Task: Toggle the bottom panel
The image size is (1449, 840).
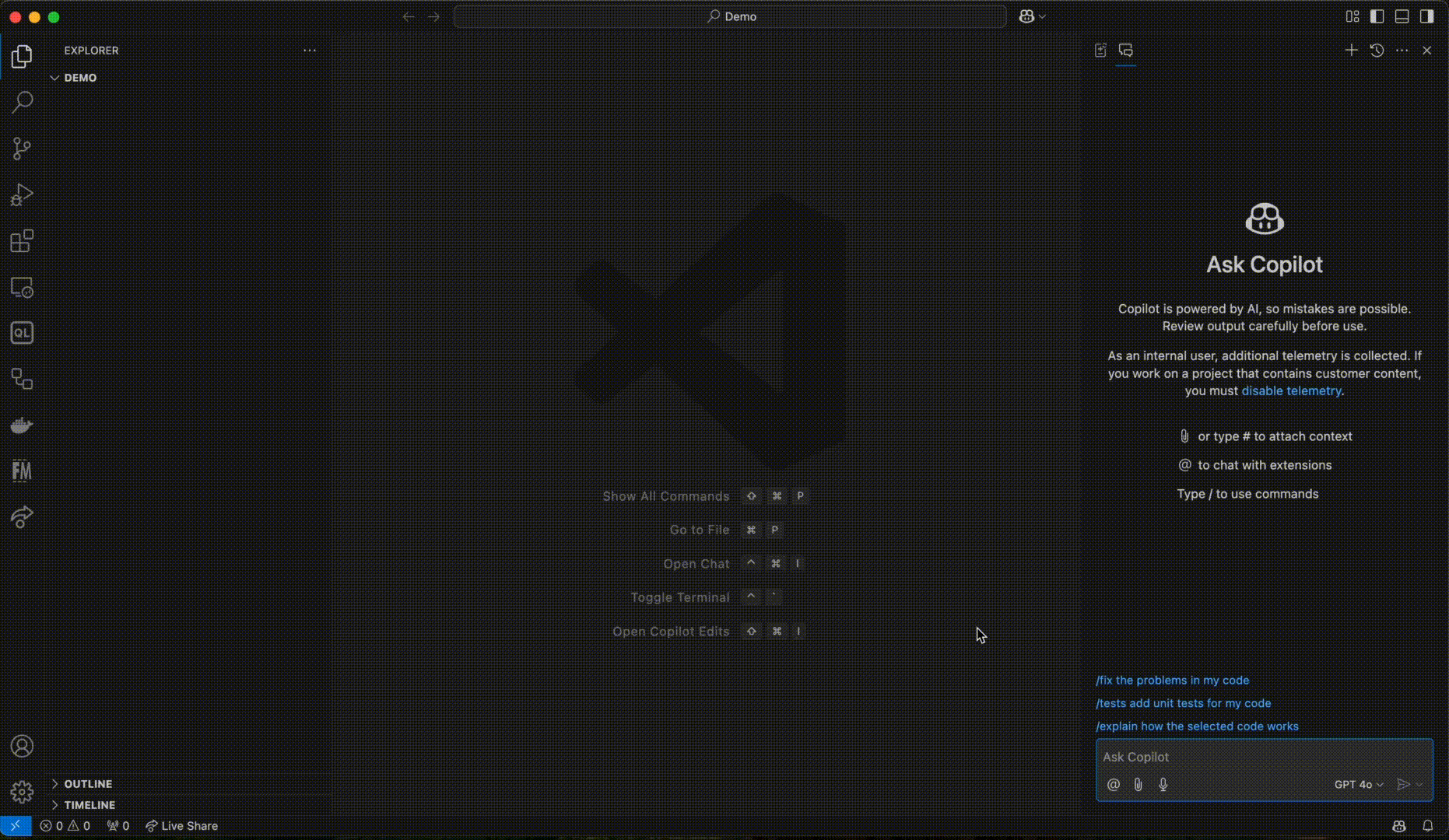Action: tap(1402, 16)
